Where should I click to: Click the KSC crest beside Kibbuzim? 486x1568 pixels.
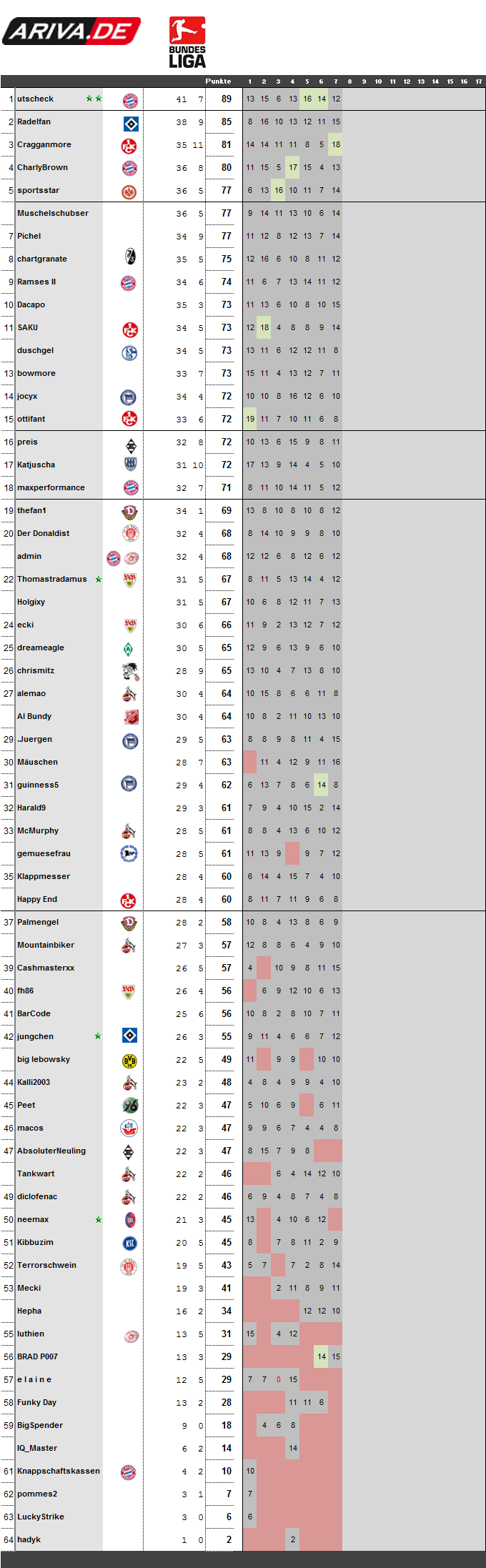click(129, 1244)
